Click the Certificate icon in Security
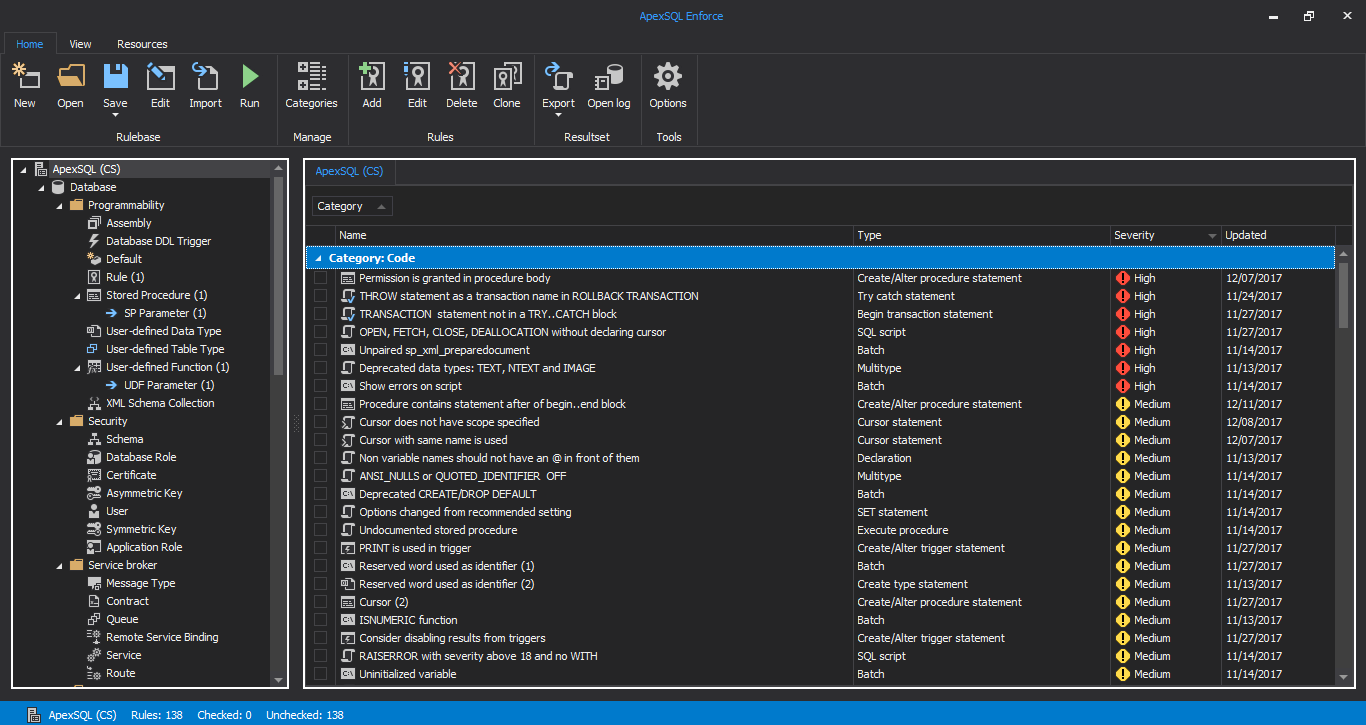This screenshot has height=725, width=1366. point(95,475)
